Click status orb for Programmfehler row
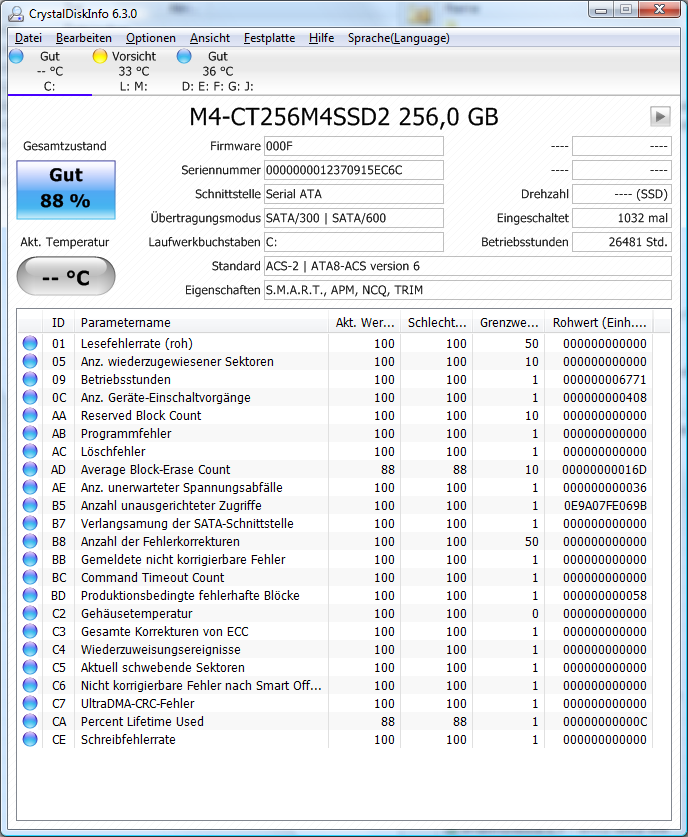Image resolution: width=688 pixels, height=837 pixels. pyautogui.click(x=30, y=433)
